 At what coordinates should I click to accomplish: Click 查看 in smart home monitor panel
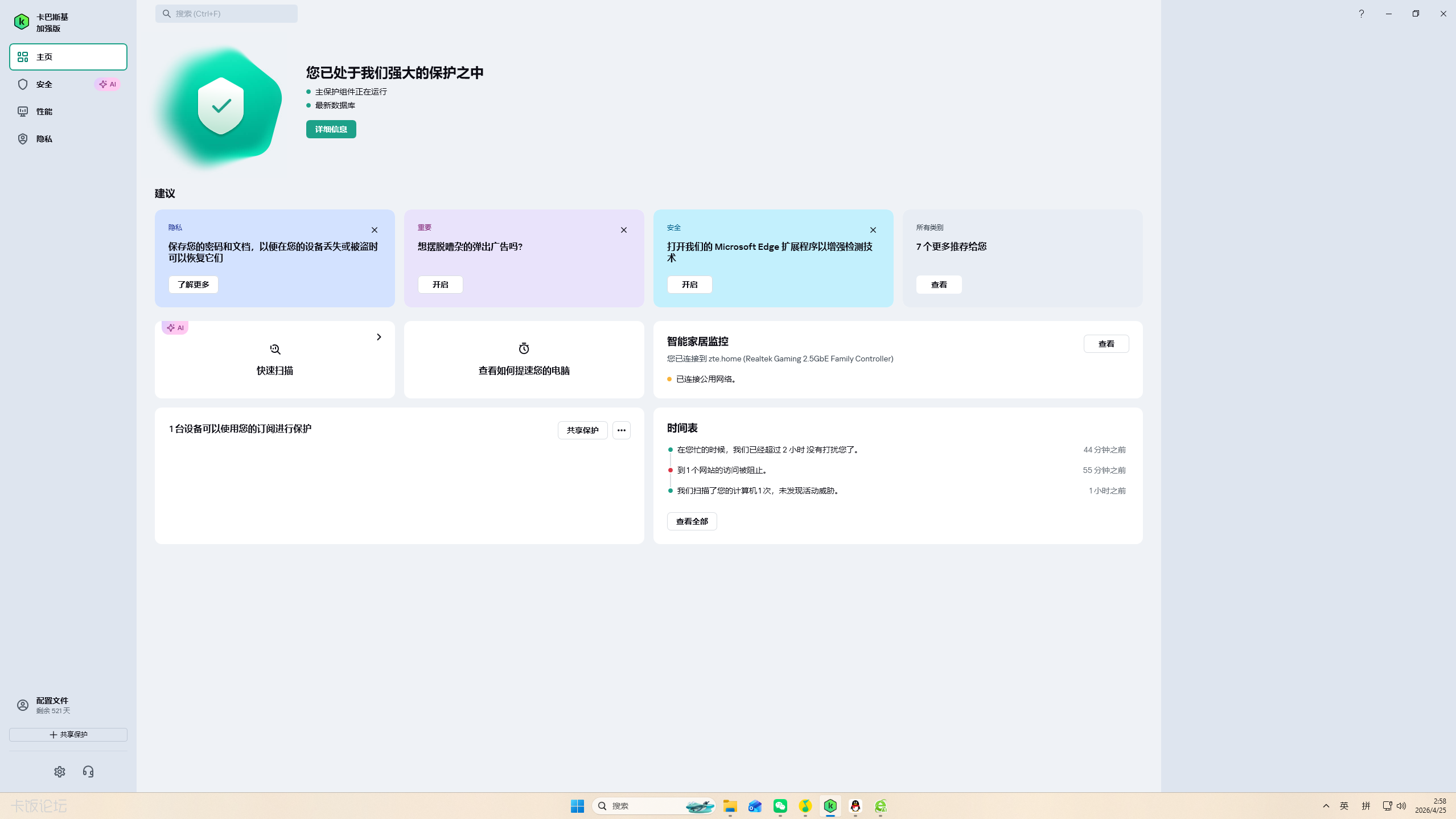[1107, 344]
